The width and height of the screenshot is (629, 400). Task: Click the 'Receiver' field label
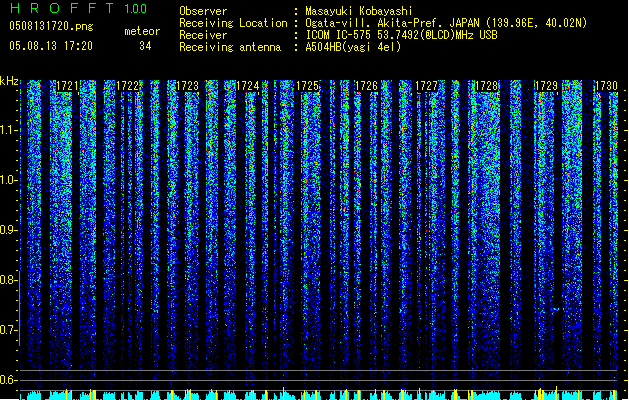click(203, 35)
